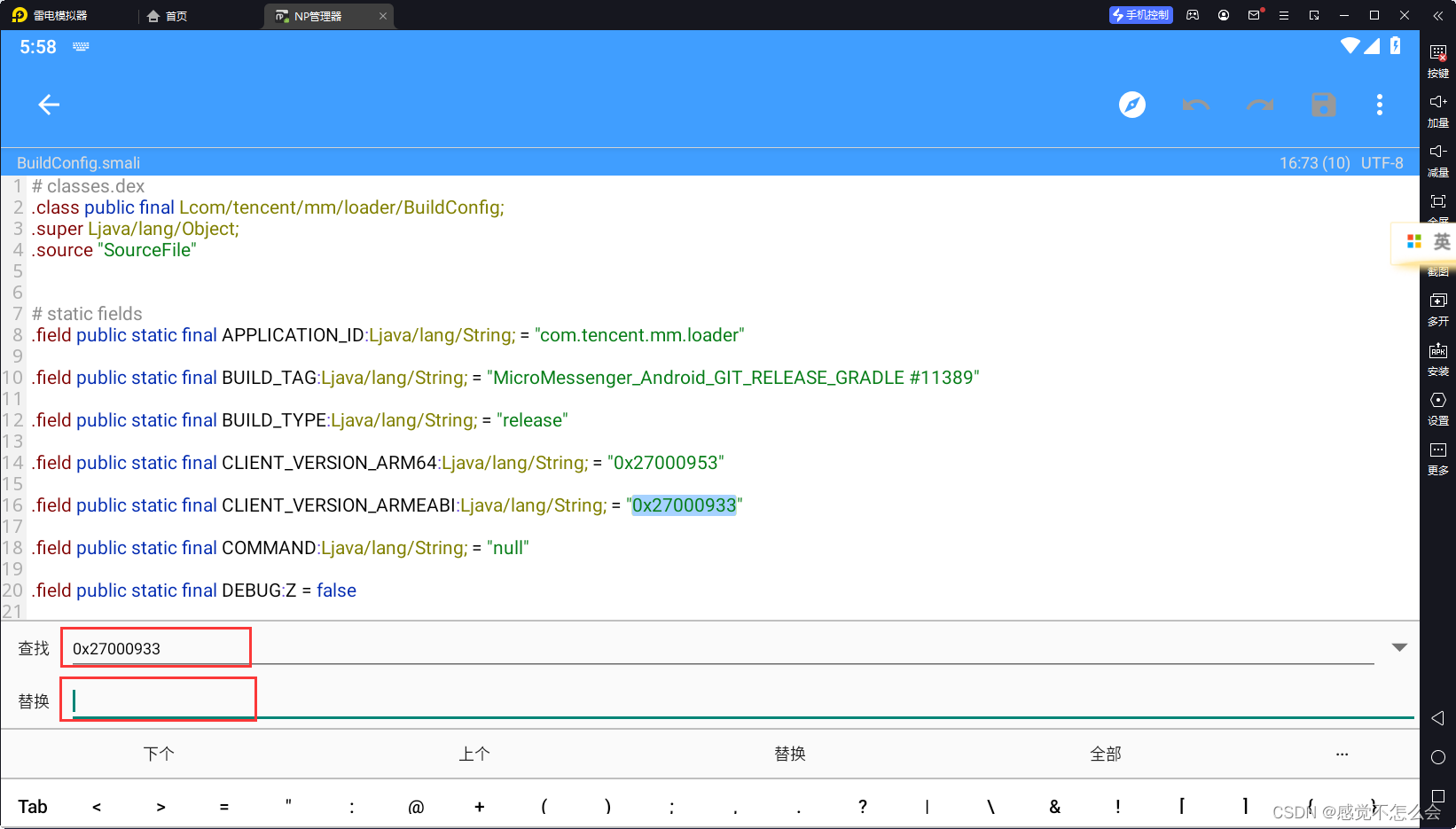Tap the = symbol key
Viewport: 1456px width, 829px height.
click(x=224, y=806)
